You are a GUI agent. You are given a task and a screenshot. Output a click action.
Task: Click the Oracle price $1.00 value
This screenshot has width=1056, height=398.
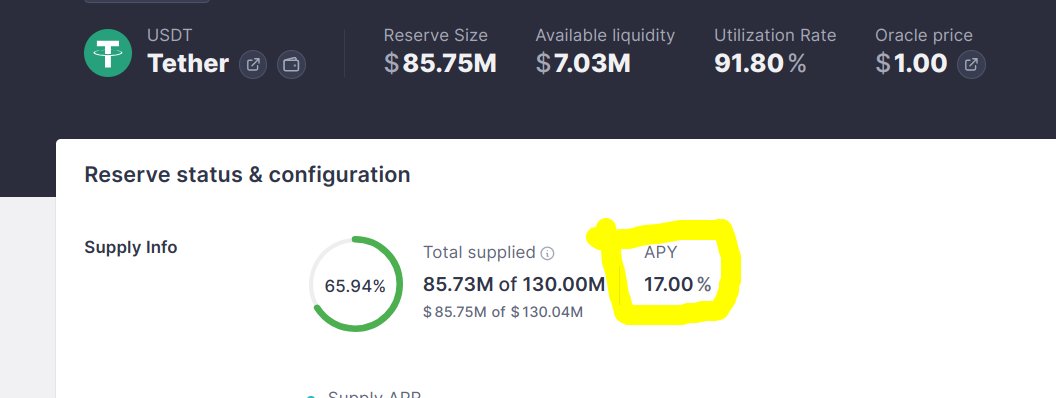[x=911, y=63]
